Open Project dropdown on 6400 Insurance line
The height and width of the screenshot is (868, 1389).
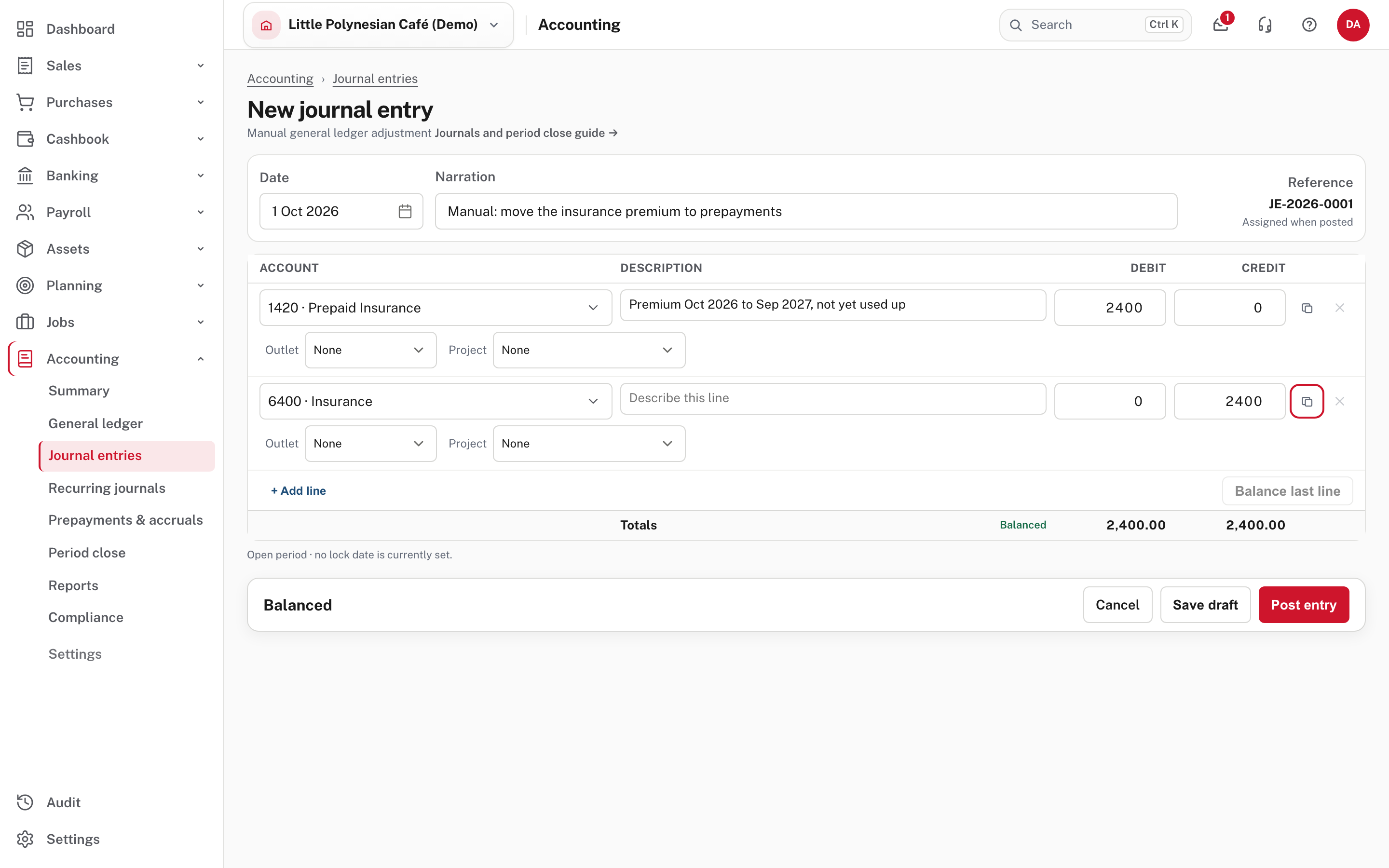click(589, 444)
